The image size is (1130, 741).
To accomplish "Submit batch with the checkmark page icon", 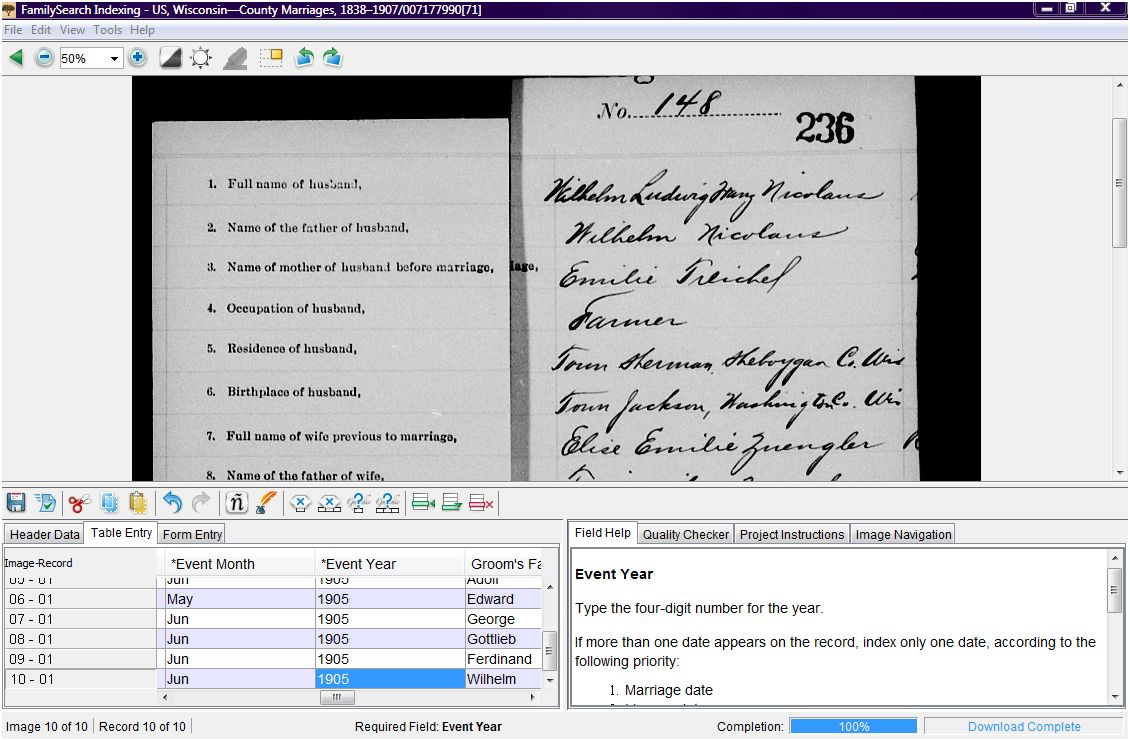I will [45, 502].
